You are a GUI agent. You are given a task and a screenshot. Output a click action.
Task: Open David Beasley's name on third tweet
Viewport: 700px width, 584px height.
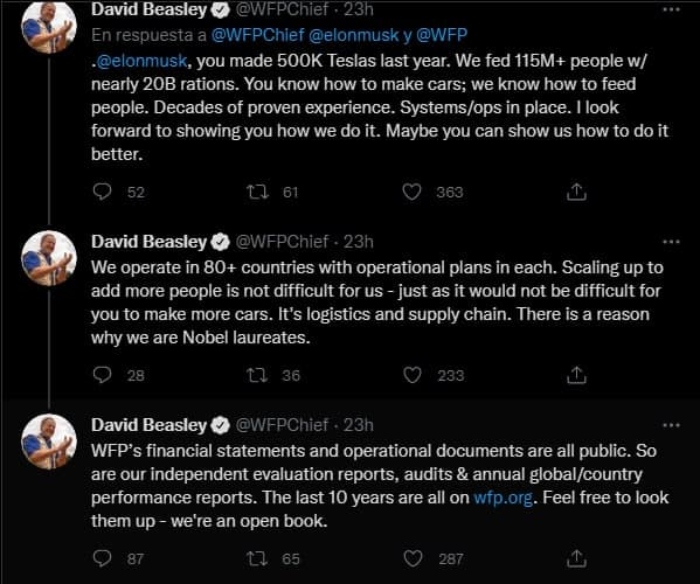[x=149, y=425]
